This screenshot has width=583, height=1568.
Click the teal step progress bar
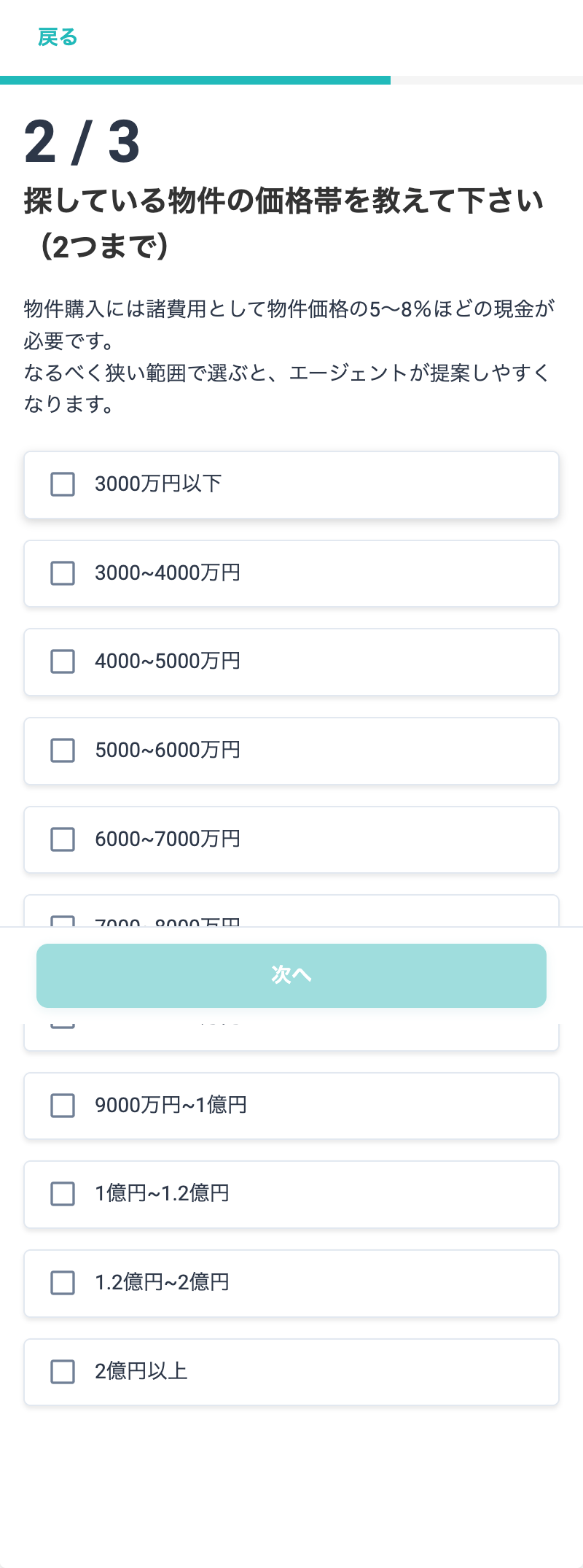195,80
